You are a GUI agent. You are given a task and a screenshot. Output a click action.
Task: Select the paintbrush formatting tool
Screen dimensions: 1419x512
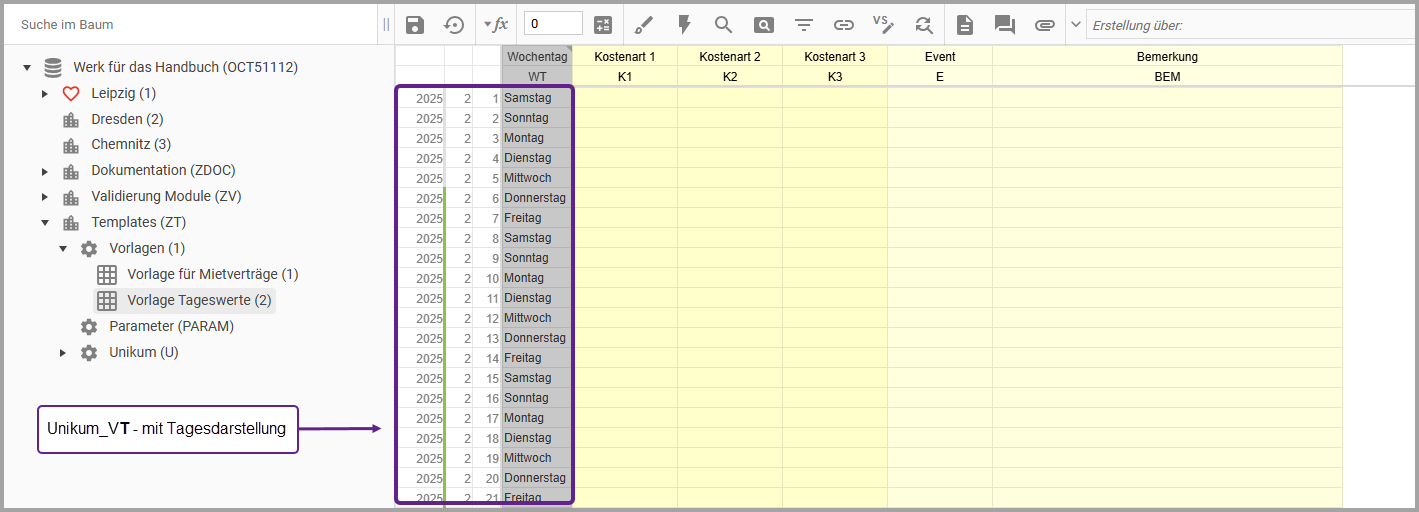coord(644,25)
